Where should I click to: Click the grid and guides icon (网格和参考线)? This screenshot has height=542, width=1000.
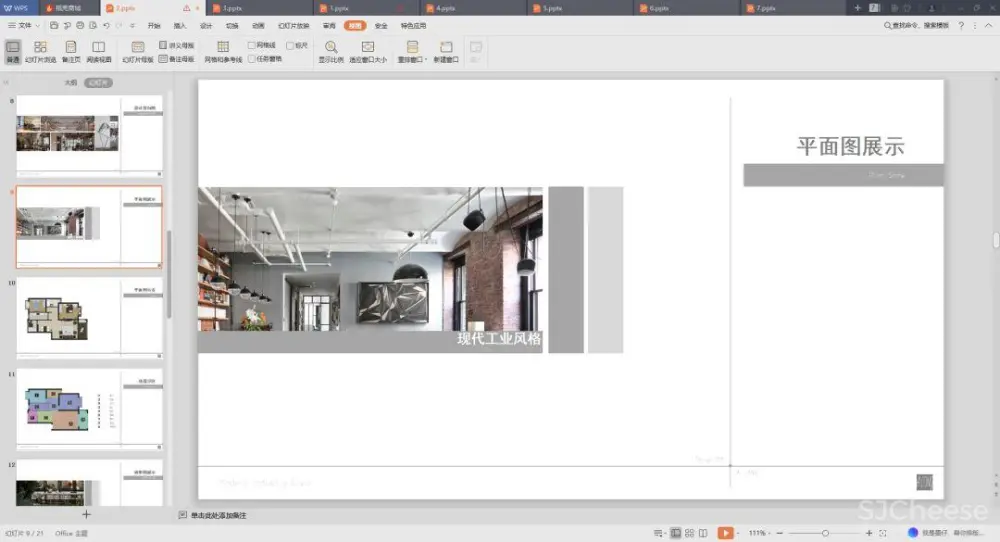(x=223, y=51)
